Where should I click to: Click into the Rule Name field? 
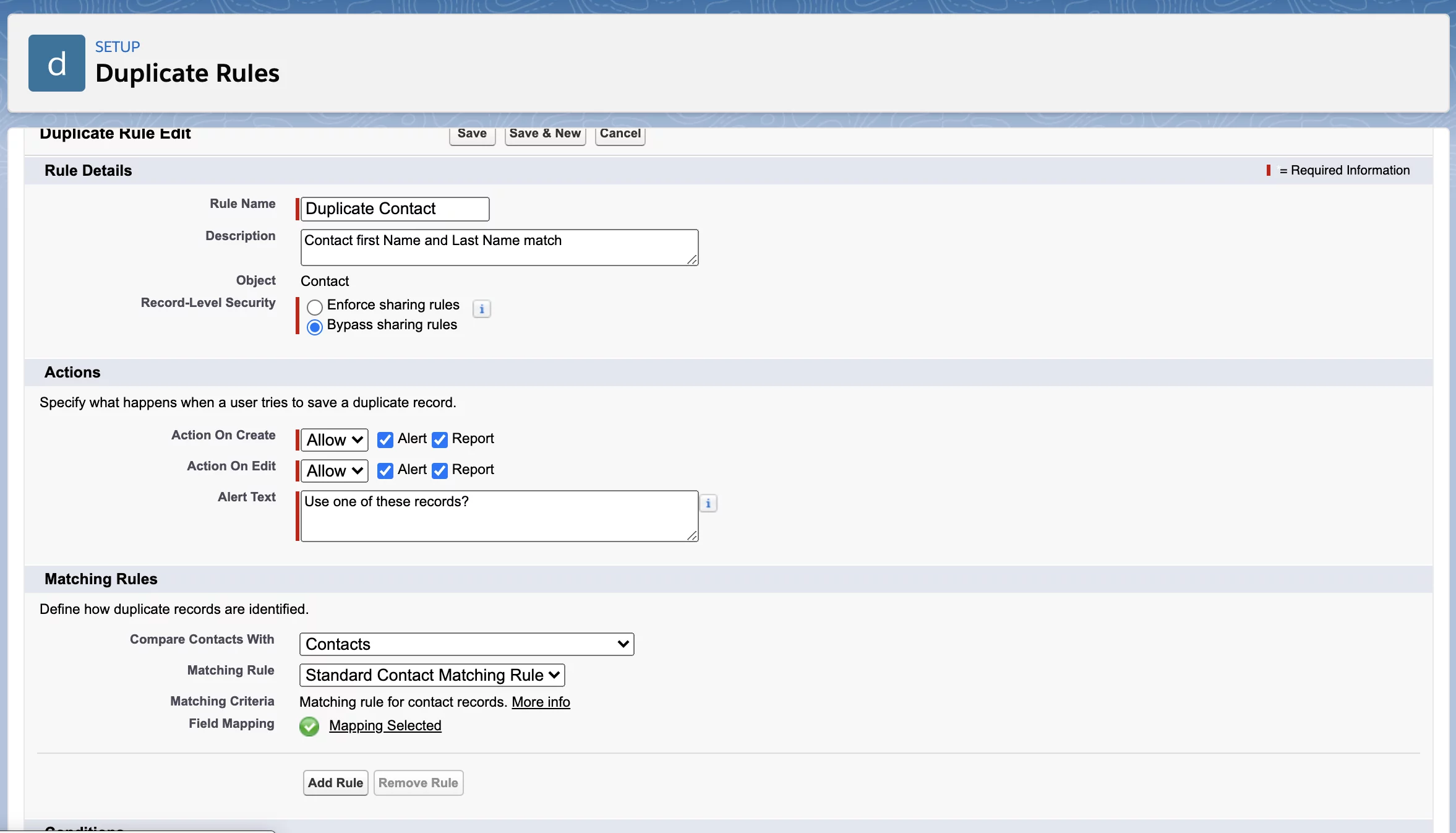pyautogui.click(x=394, y=209)
